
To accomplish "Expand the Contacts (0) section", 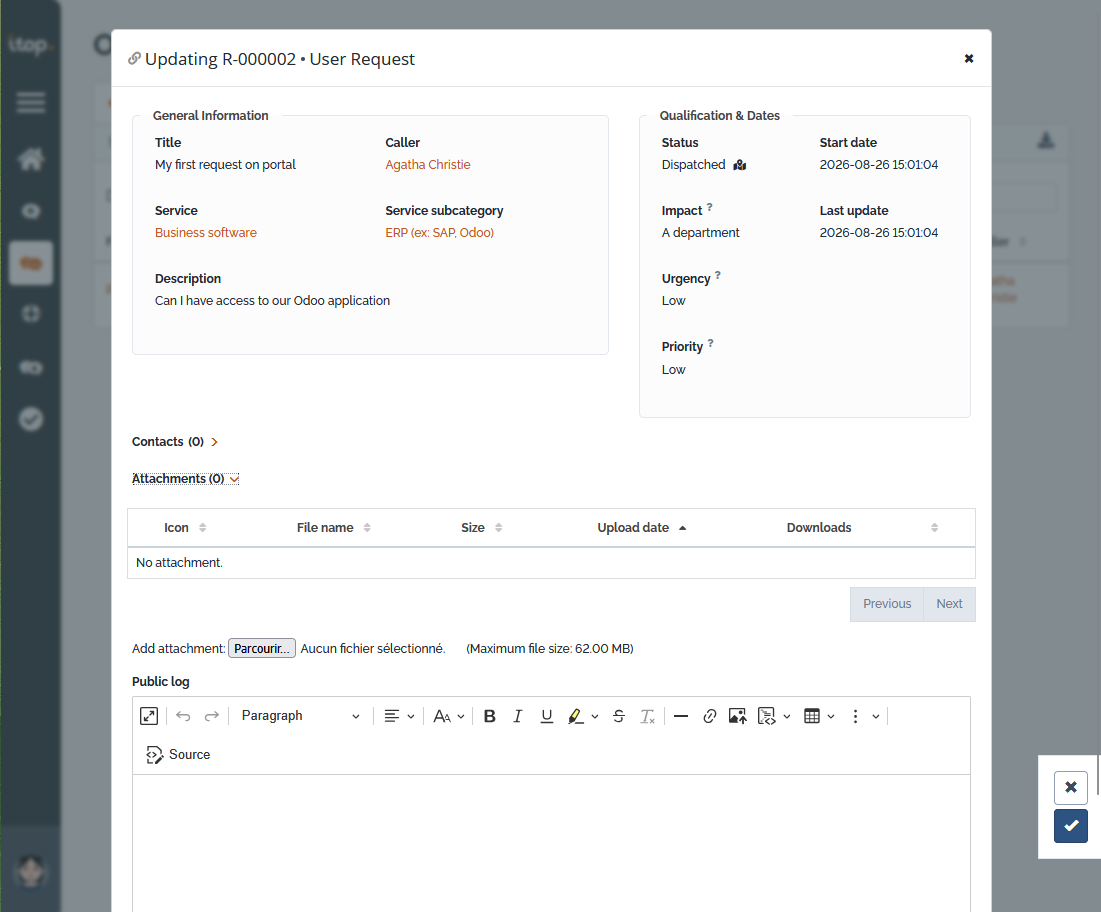I will pos(175,442).
